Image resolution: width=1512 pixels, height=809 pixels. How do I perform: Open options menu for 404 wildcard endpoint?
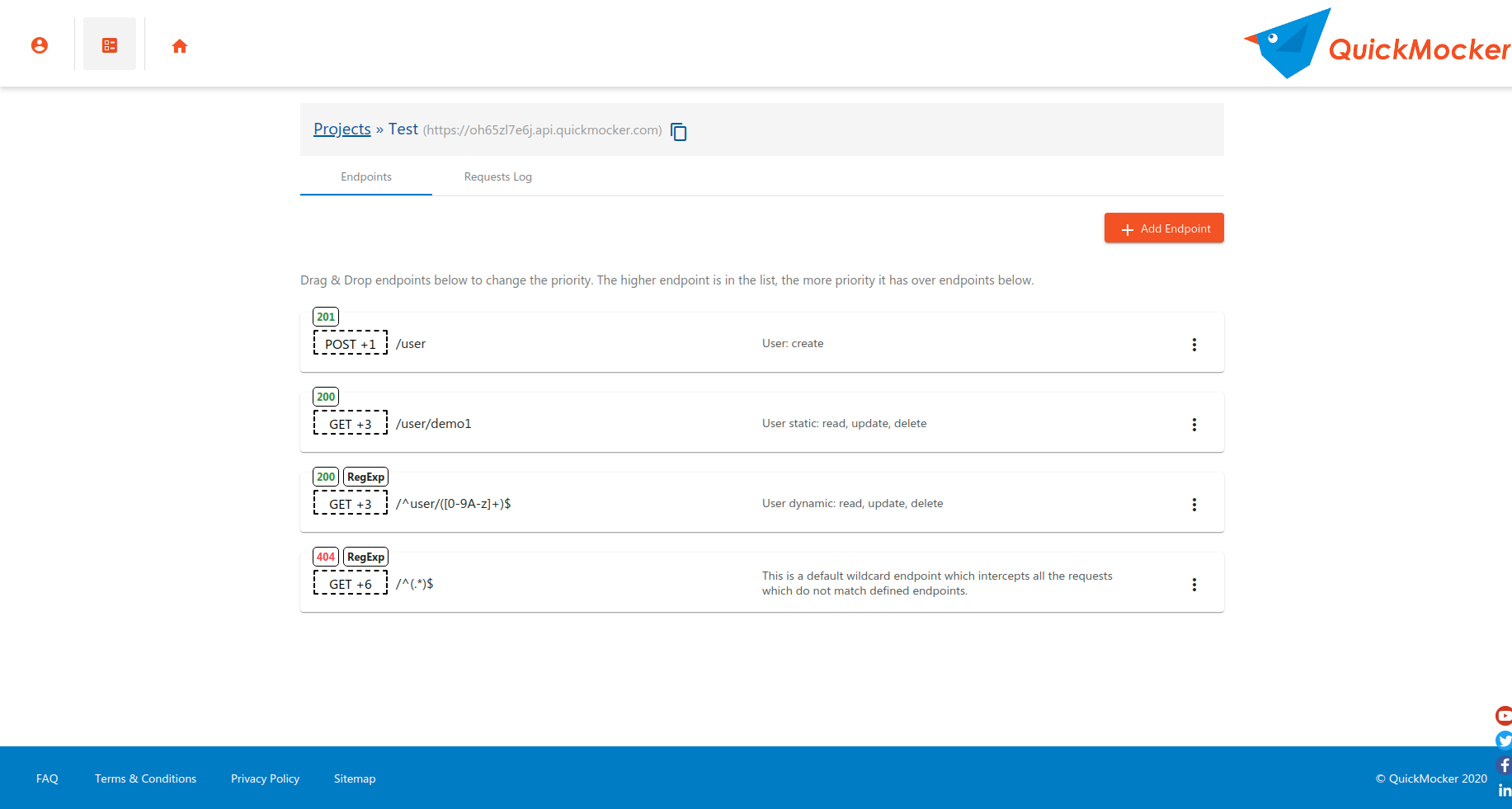pos(1194,585)
